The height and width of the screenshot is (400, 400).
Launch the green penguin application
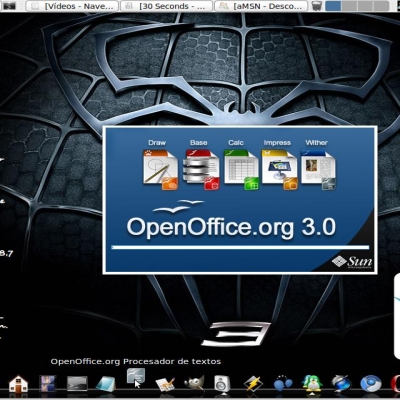pos(312,384)
